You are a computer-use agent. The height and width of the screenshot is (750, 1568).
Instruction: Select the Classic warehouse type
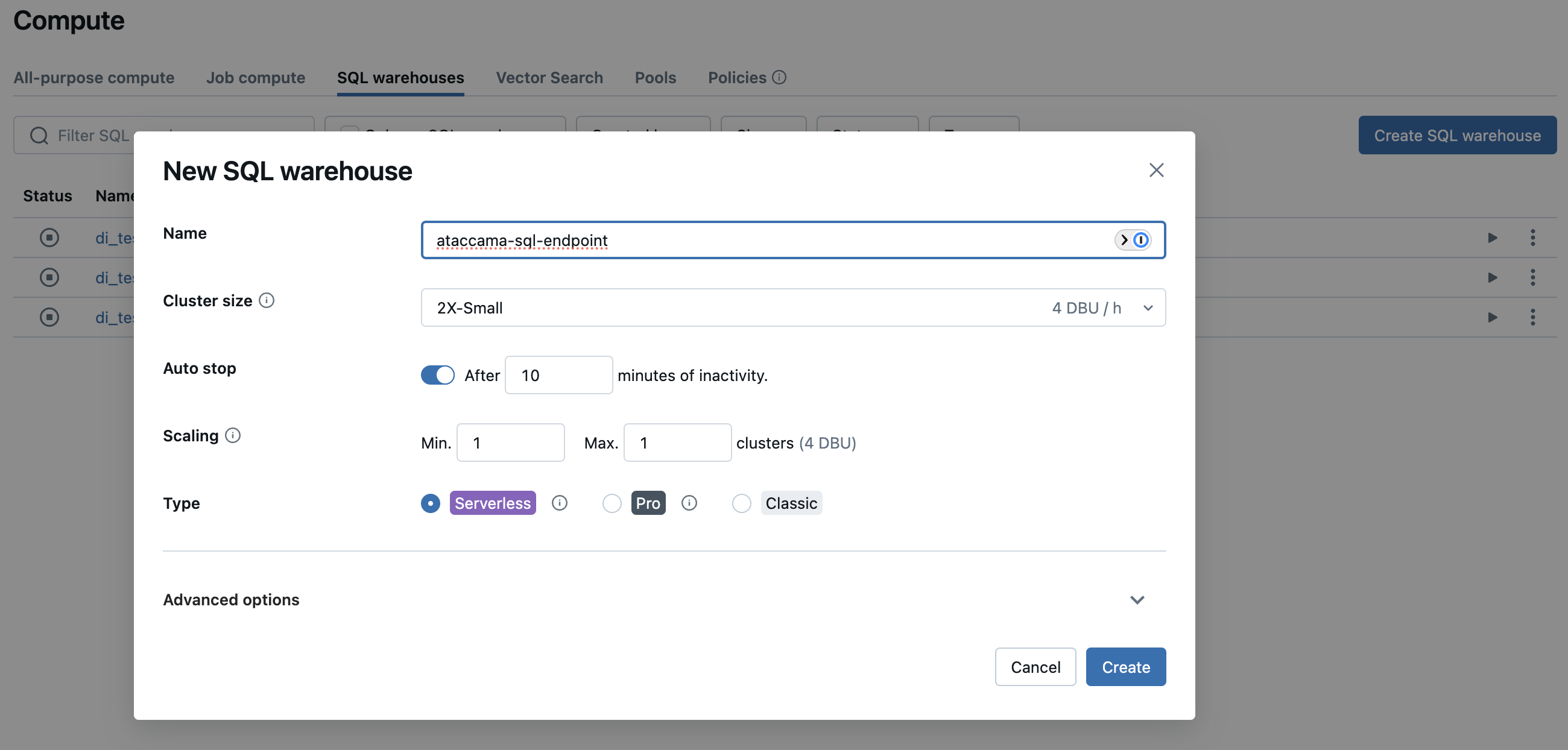pyautogui.click(x=741, y=503)
